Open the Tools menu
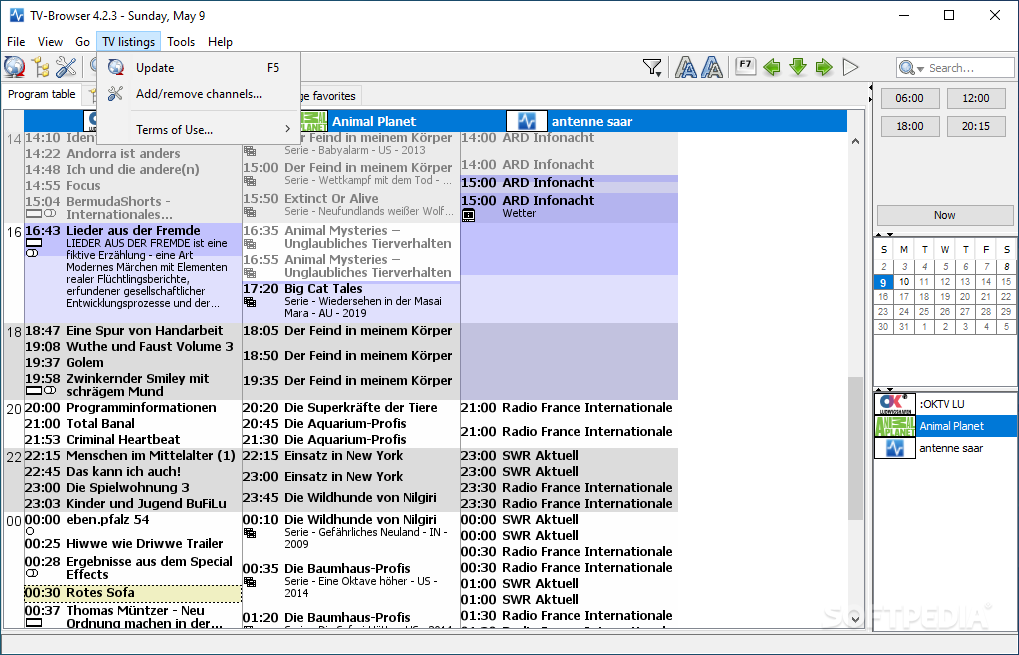The width and height of the screenshot is (1019, 655). click(181, 42)
